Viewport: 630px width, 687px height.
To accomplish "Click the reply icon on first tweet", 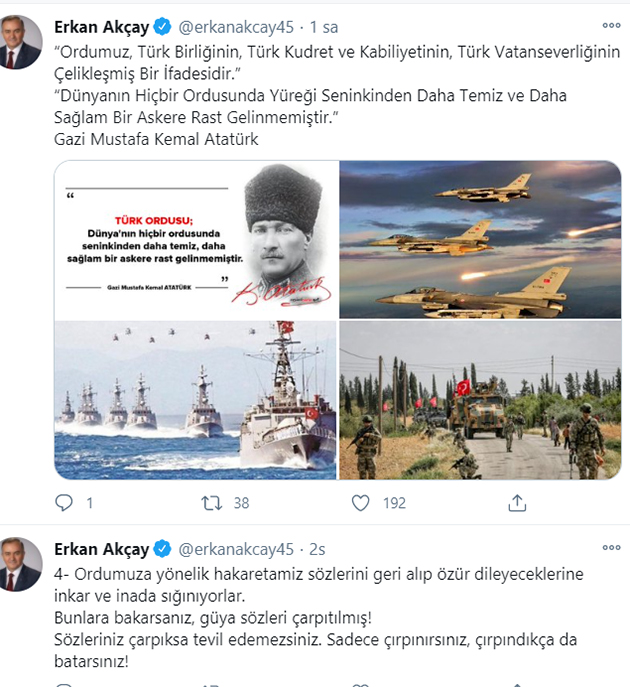I will coord(64,503).
